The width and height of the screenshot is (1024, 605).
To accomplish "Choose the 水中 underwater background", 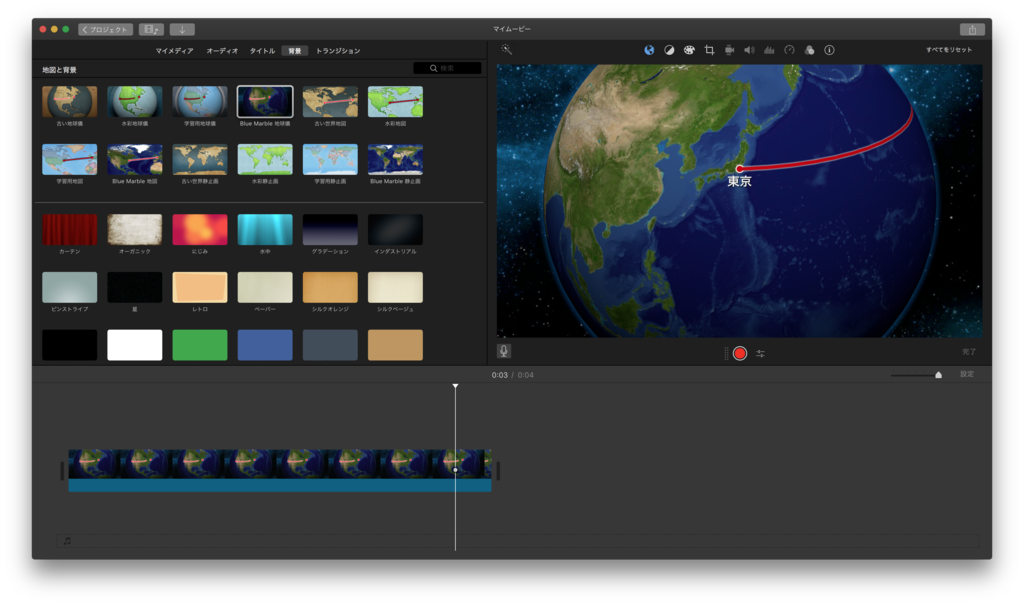I will [x=265, y=229].
